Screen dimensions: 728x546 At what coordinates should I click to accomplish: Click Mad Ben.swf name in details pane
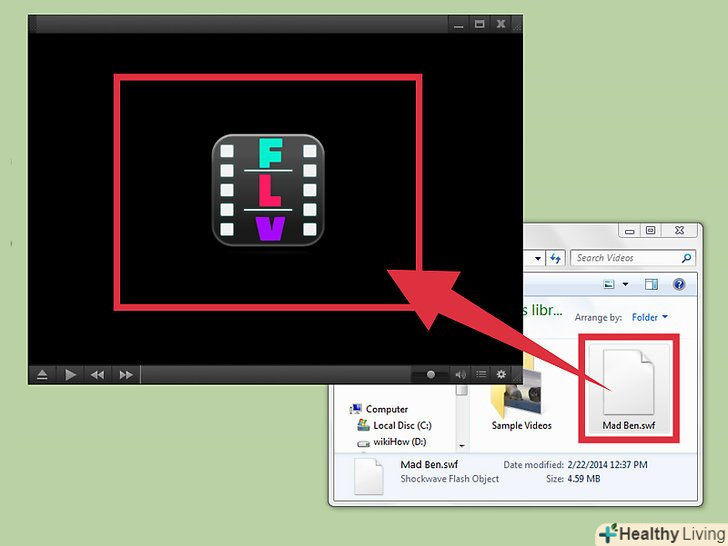tap(429, 464)
